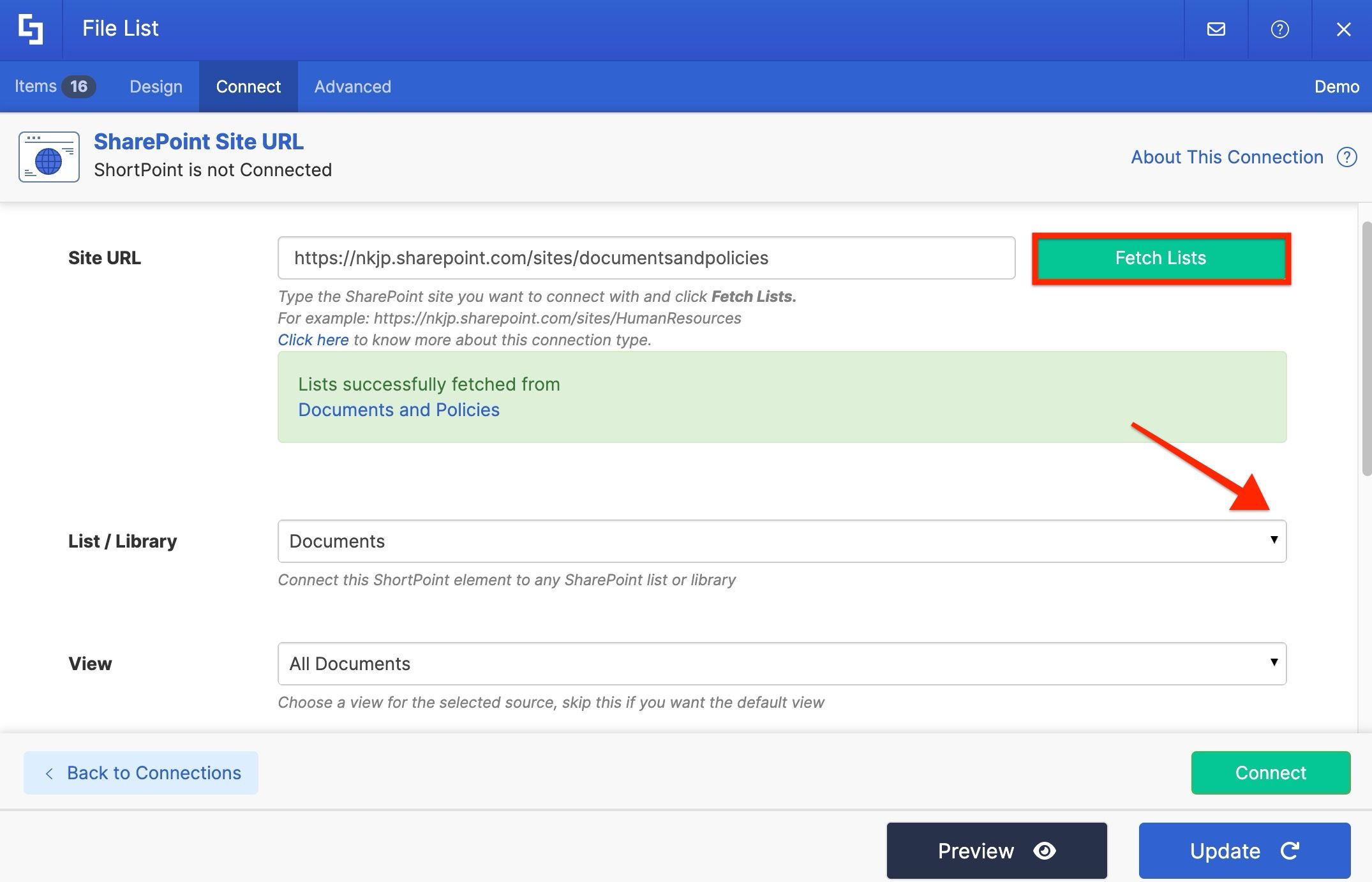Click the ShortPoint logo icon
Image resolution: width=1372 pixels, height=882 pixels.
click(31, 29)
